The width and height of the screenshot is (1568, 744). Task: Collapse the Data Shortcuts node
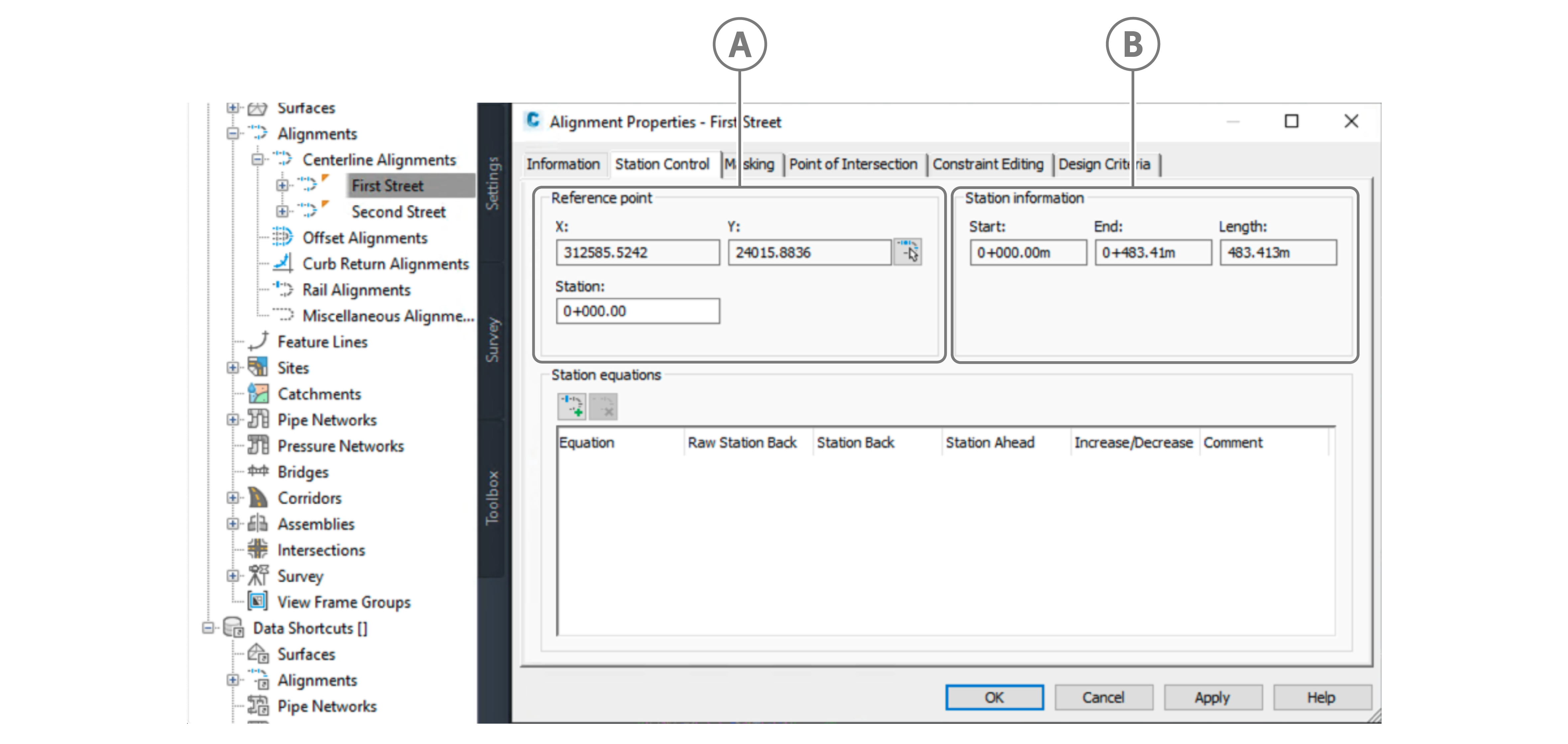click(x=208, y=628)
